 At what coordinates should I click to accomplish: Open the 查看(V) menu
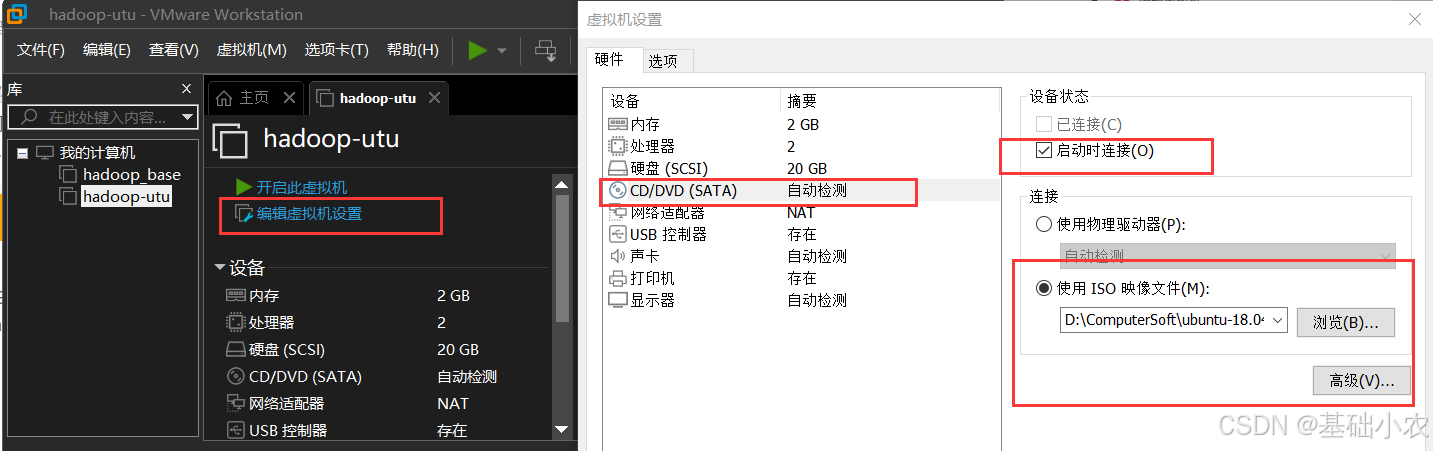[174, 50]
